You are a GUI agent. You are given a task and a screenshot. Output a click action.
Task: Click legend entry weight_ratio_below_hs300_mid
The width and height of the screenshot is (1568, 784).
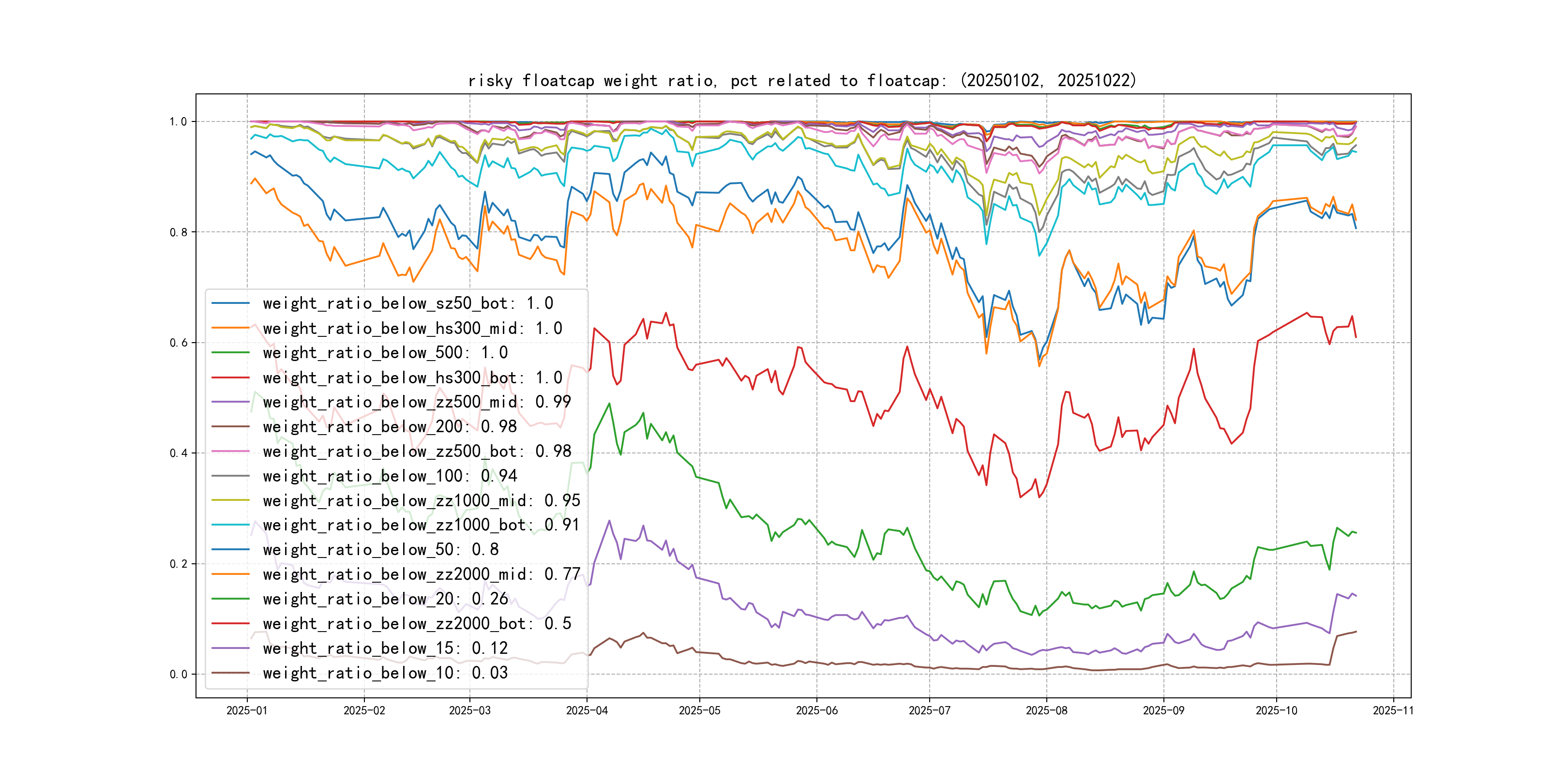tap(412, 328)
